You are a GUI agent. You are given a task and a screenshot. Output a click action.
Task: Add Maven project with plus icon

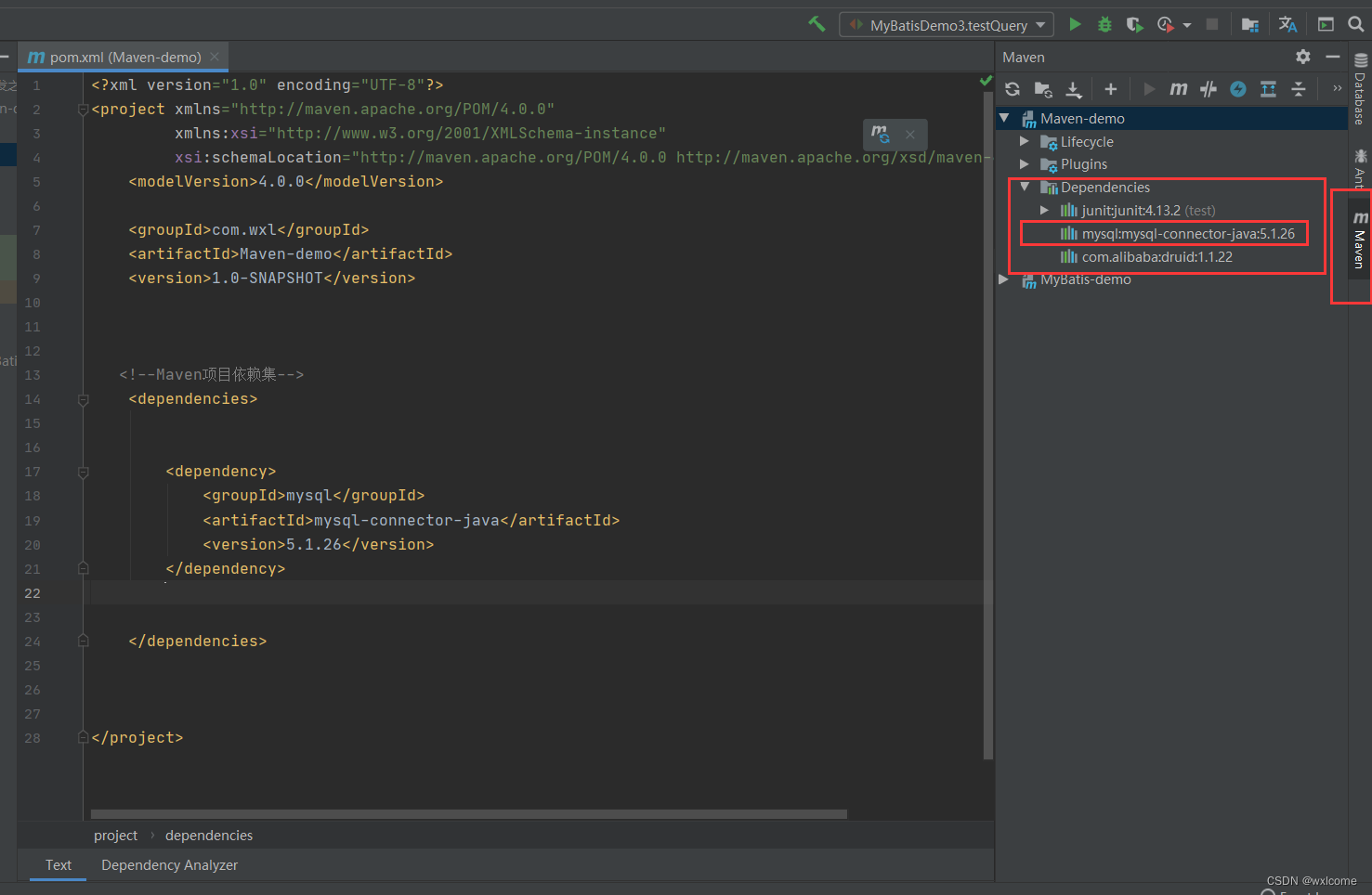[x=1110, y=89]
